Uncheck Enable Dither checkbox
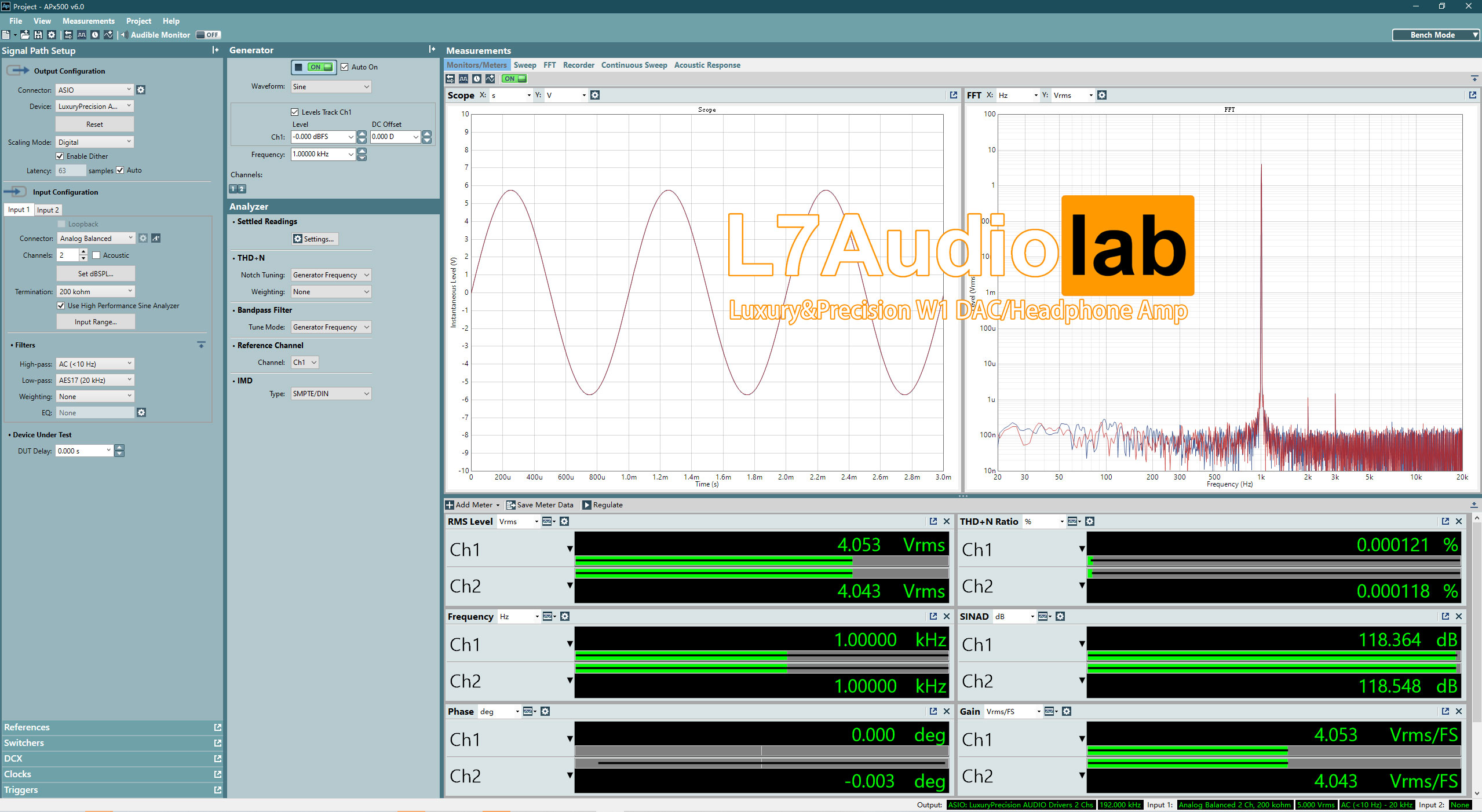The height and width of the screenshot is (812, 1482). [x=60, y=156]
